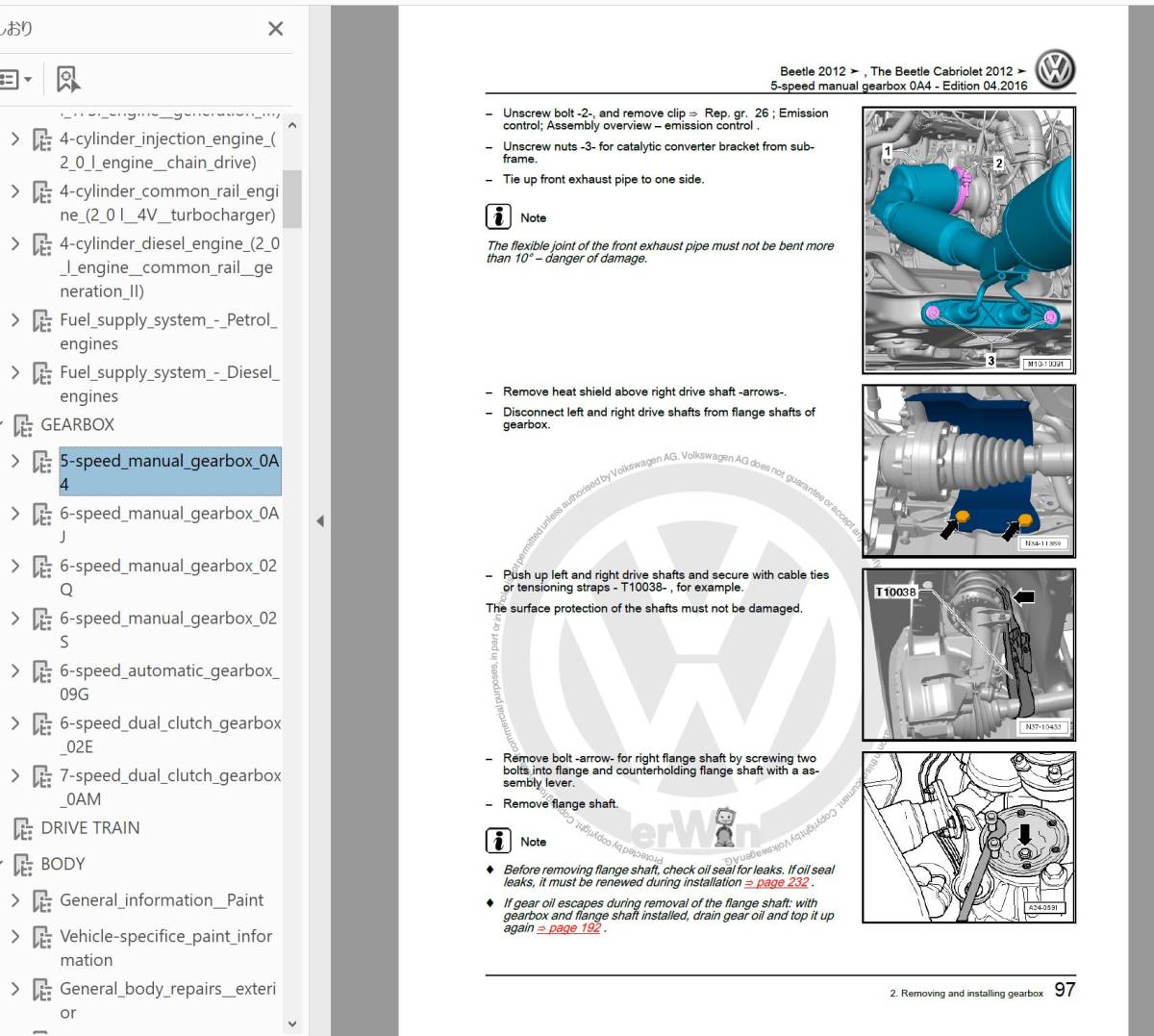The height and width of the screenshot is (1036, 1154).
Task: Open the bookmark options dropdown menu
Action: tap(16, 79)
